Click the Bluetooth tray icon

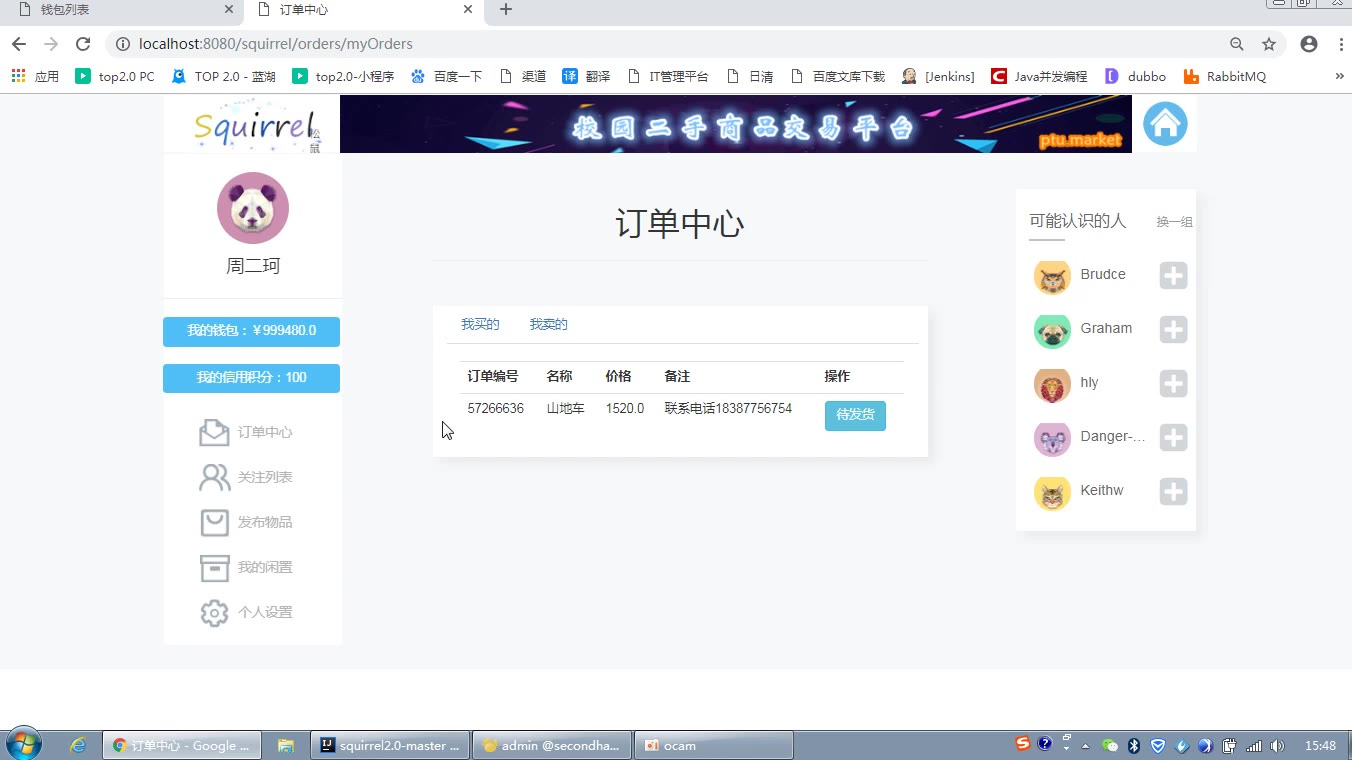(1134, 745)
